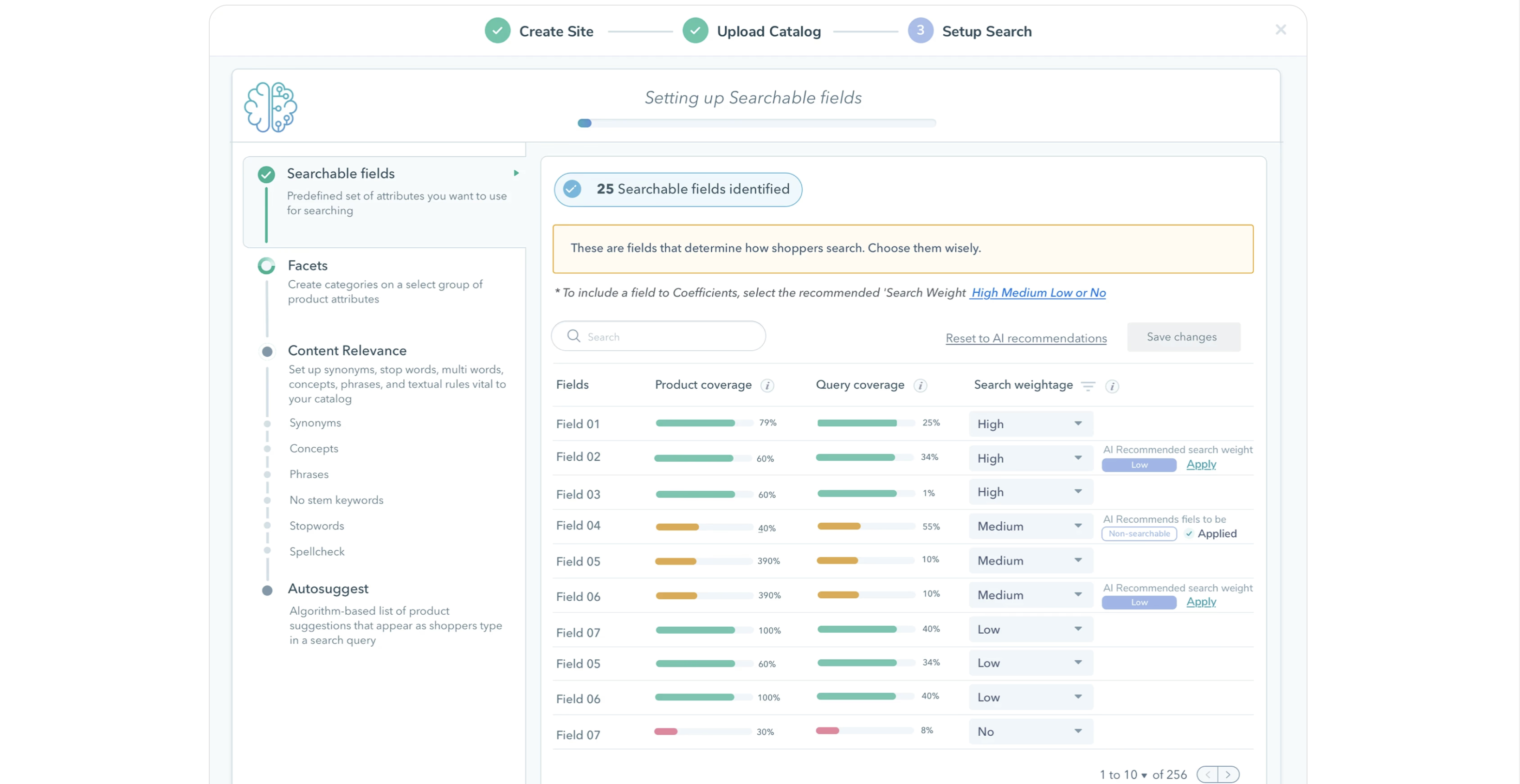Click the Searchable fields arrow indicator
1520x784 pixels.
tap(516, 173)
